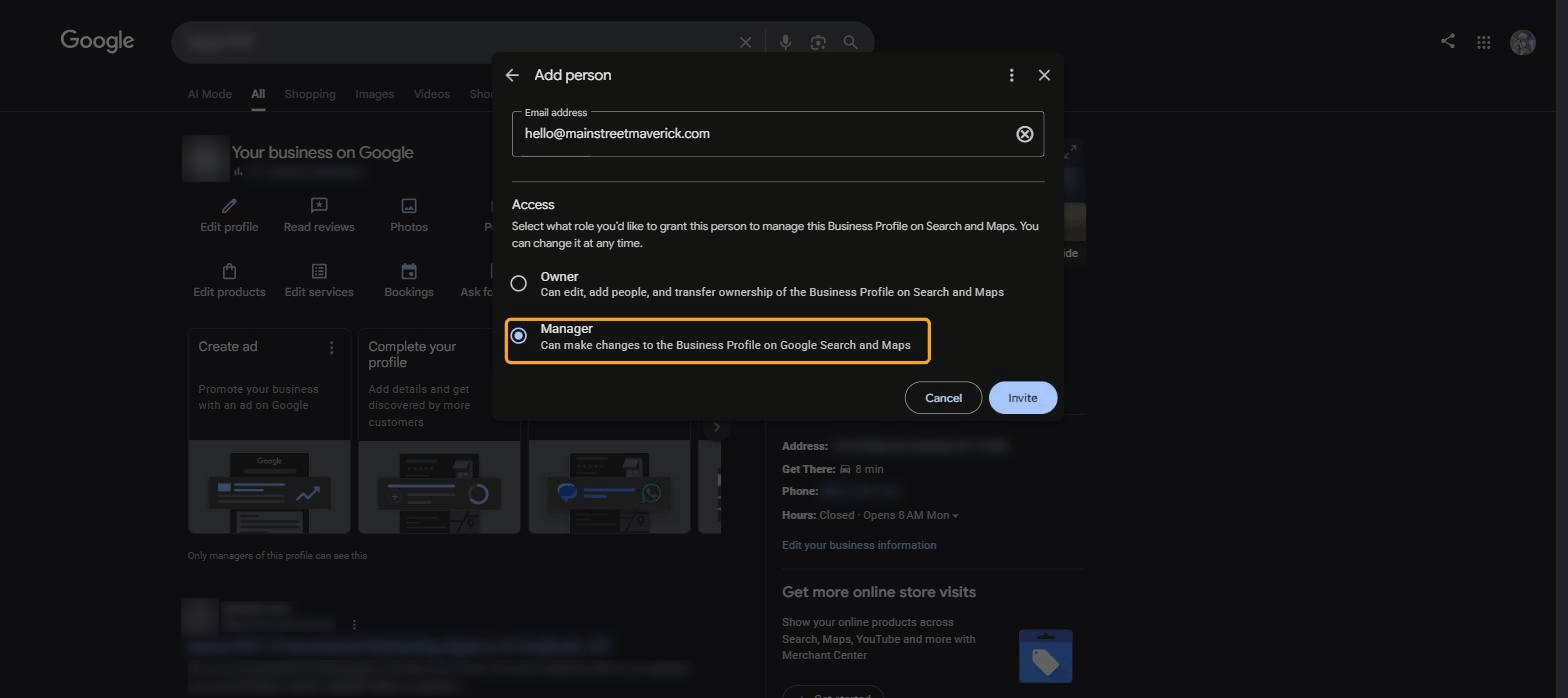Cancel adding the person
The image size is (1568, 698).
click(x=943, y=398)
